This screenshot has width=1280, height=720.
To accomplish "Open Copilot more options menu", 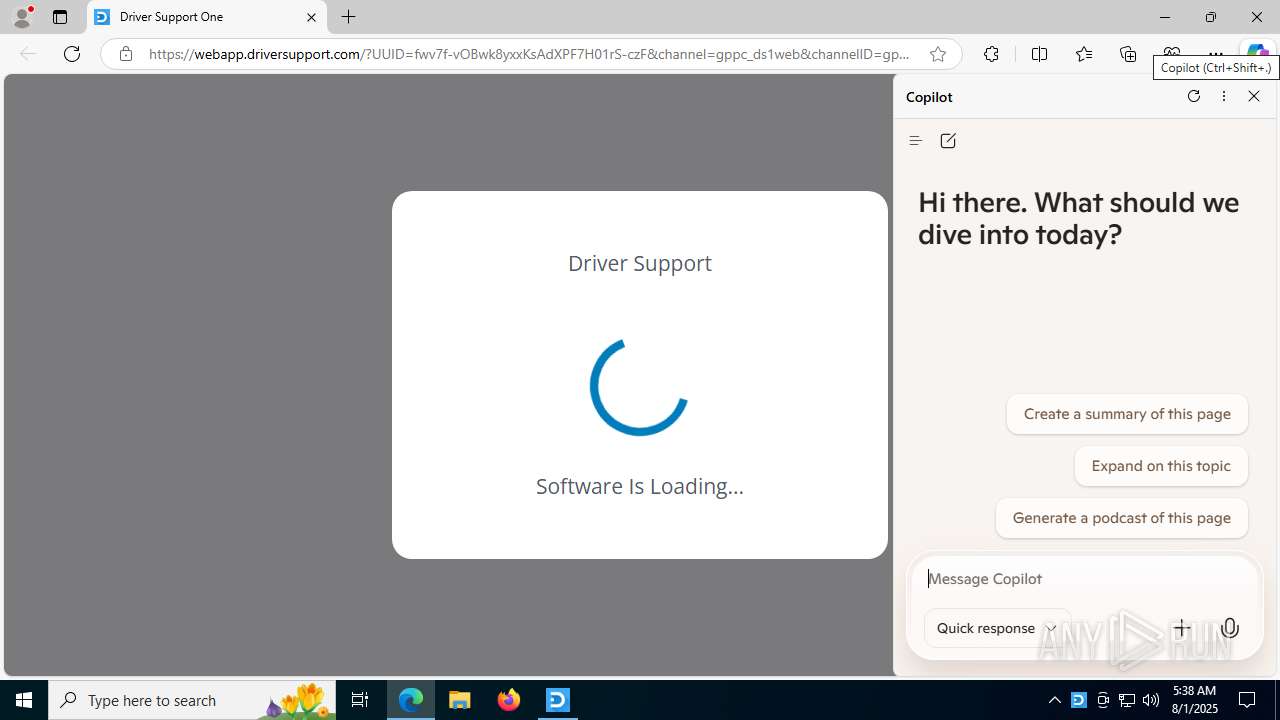I will pyautogui.click(x=1223, y=96).
